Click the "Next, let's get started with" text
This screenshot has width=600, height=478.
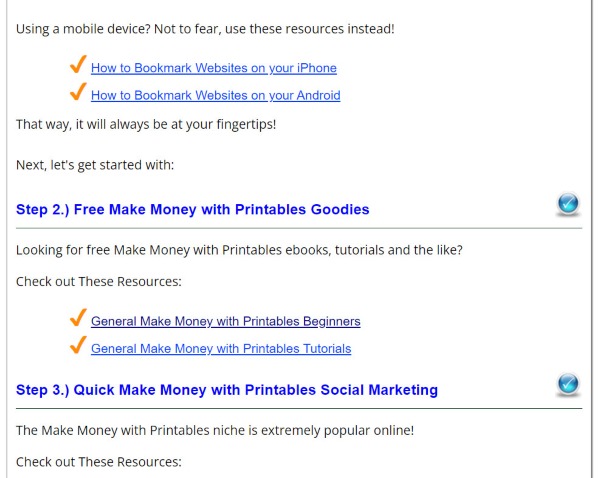(x=95, y=165)
